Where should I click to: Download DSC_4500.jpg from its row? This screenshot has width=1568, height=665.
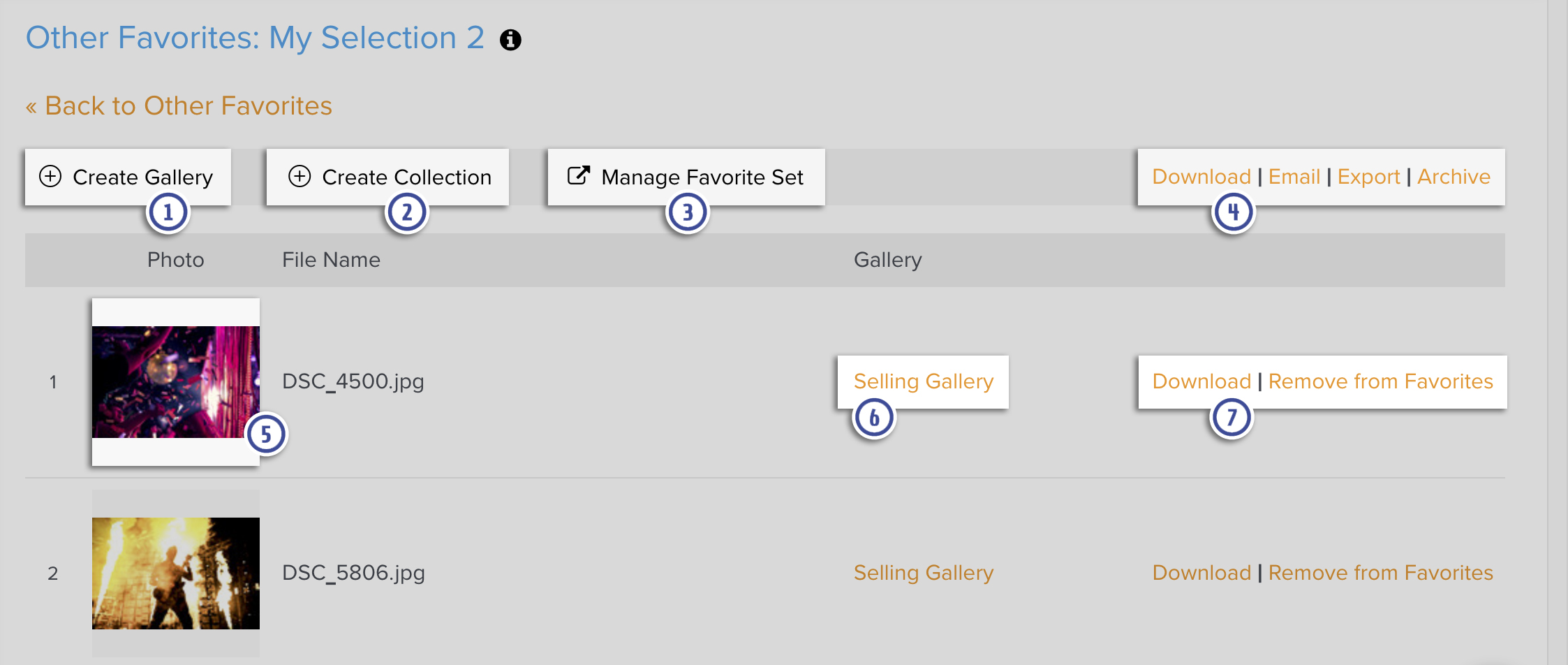coord(1201,381)
